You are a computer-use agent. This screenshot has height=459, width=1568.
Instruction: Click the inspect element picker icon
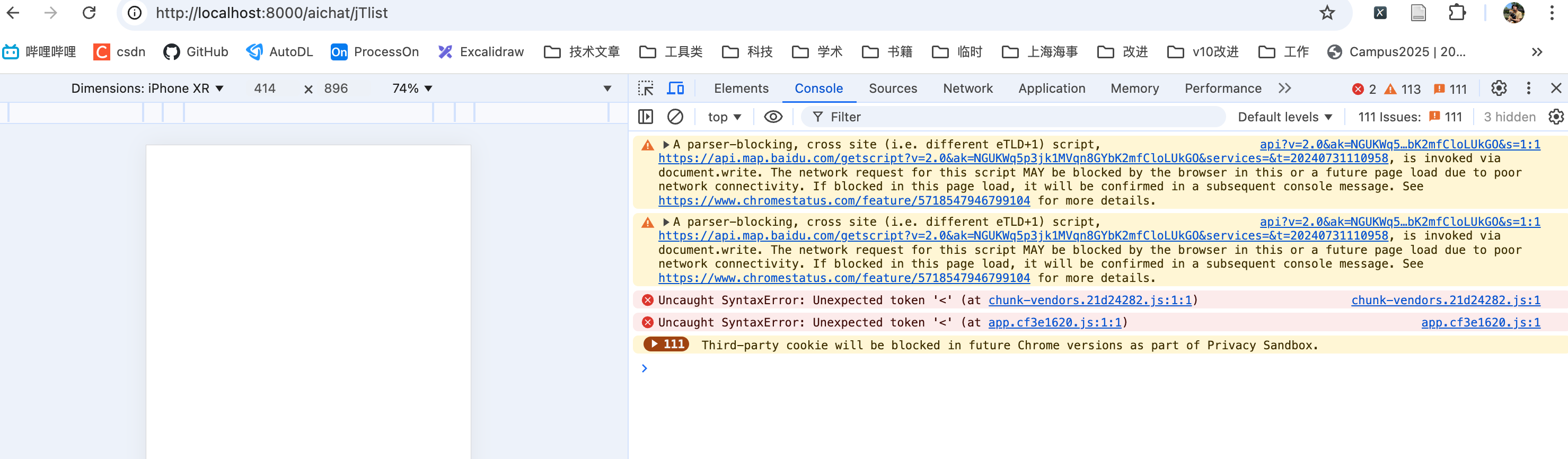pos(645,89)
